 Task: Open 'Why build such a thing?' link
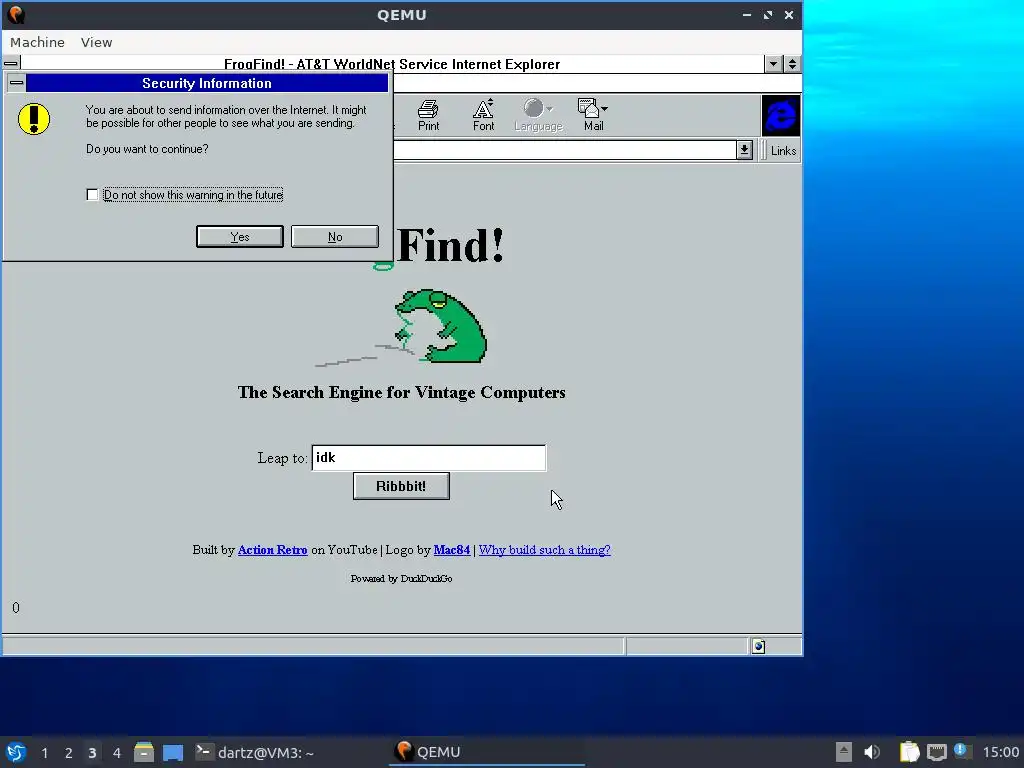[x=545, y=550]
